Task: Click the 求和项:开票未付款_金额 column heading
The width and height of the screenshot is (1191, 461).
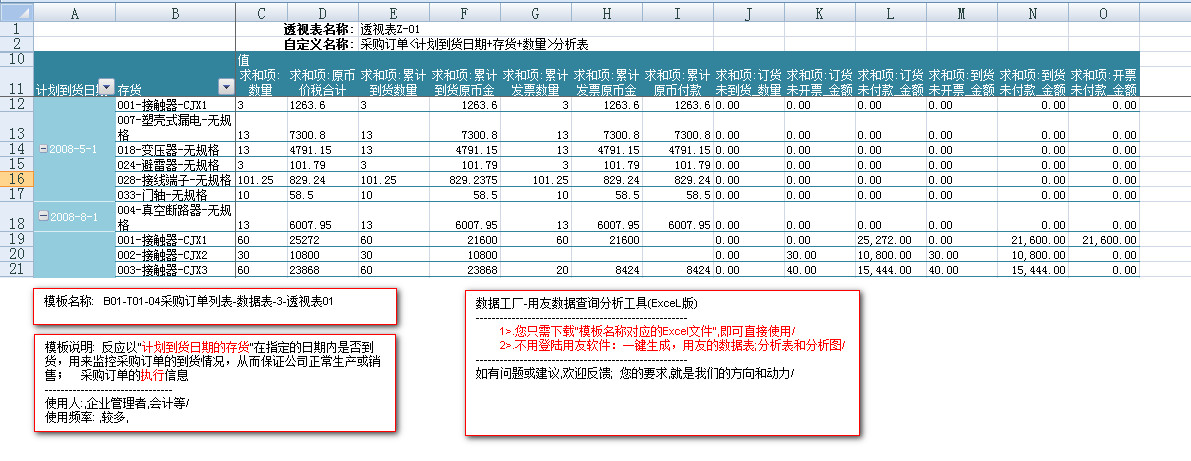Action: (x=1103, y=82)
